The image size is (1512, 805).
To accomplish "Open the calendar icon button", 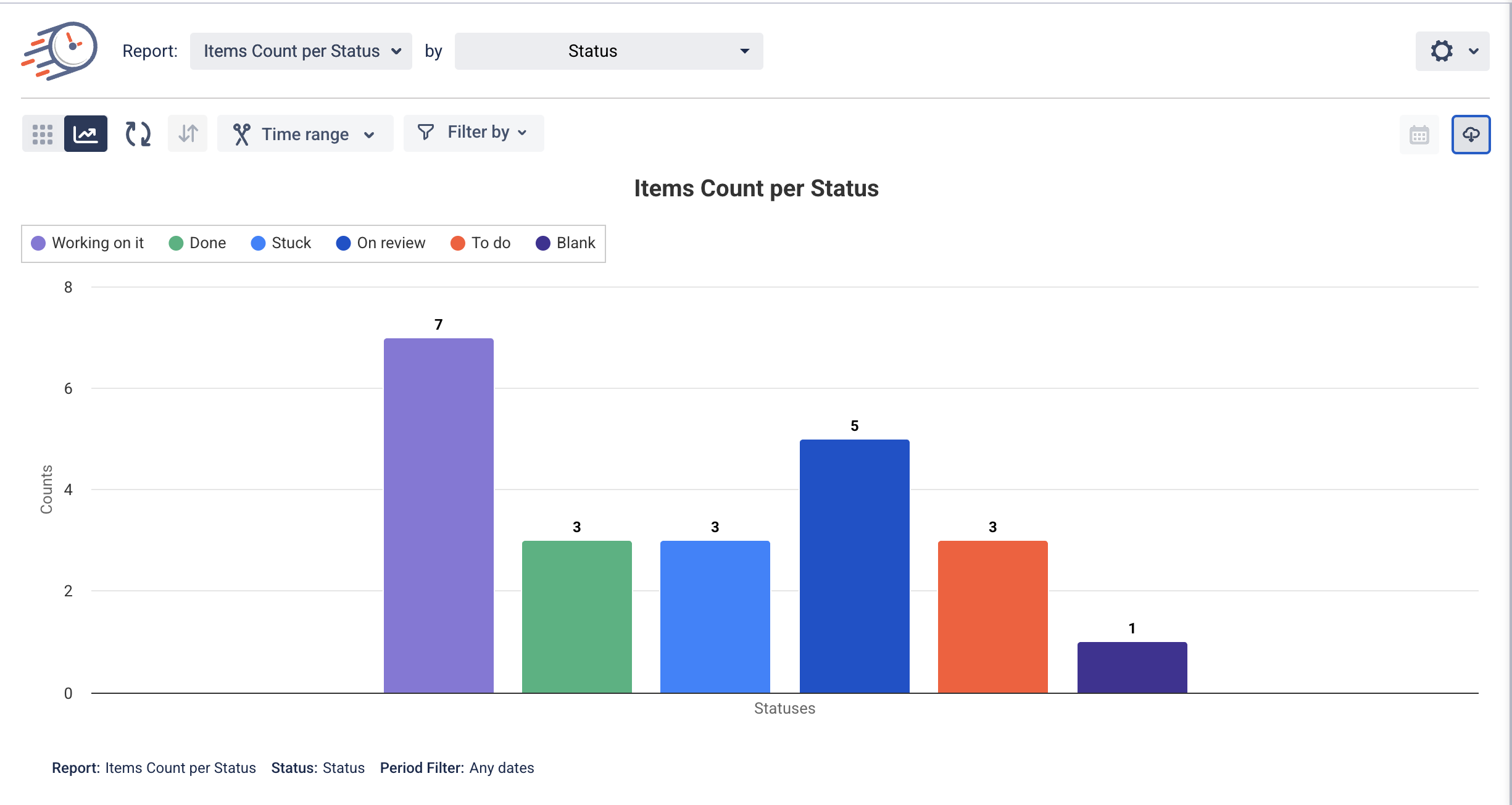I will (x=1419, y=135).
